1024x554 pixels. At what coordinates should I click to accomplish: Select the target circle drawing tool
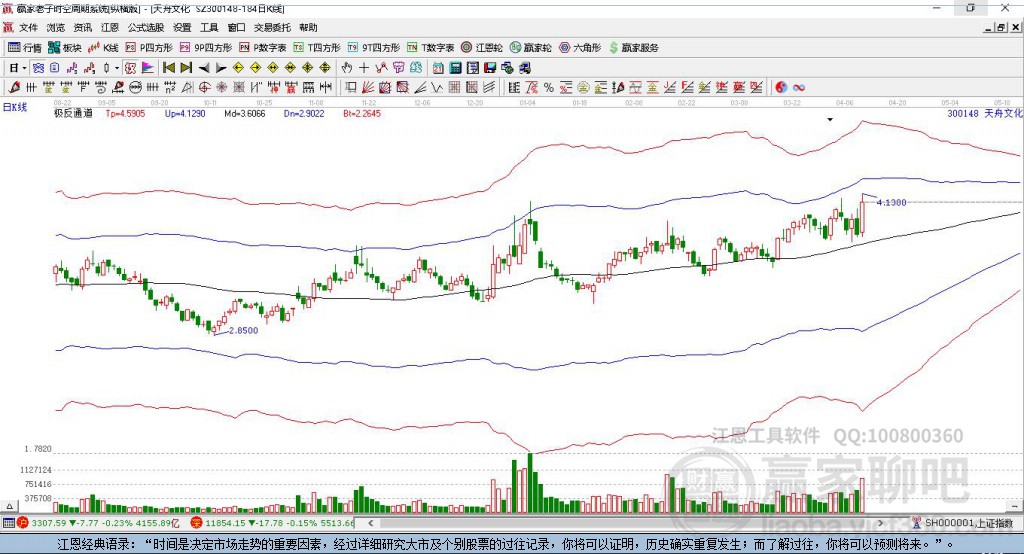pyautogui.click(x=204, y=87)
